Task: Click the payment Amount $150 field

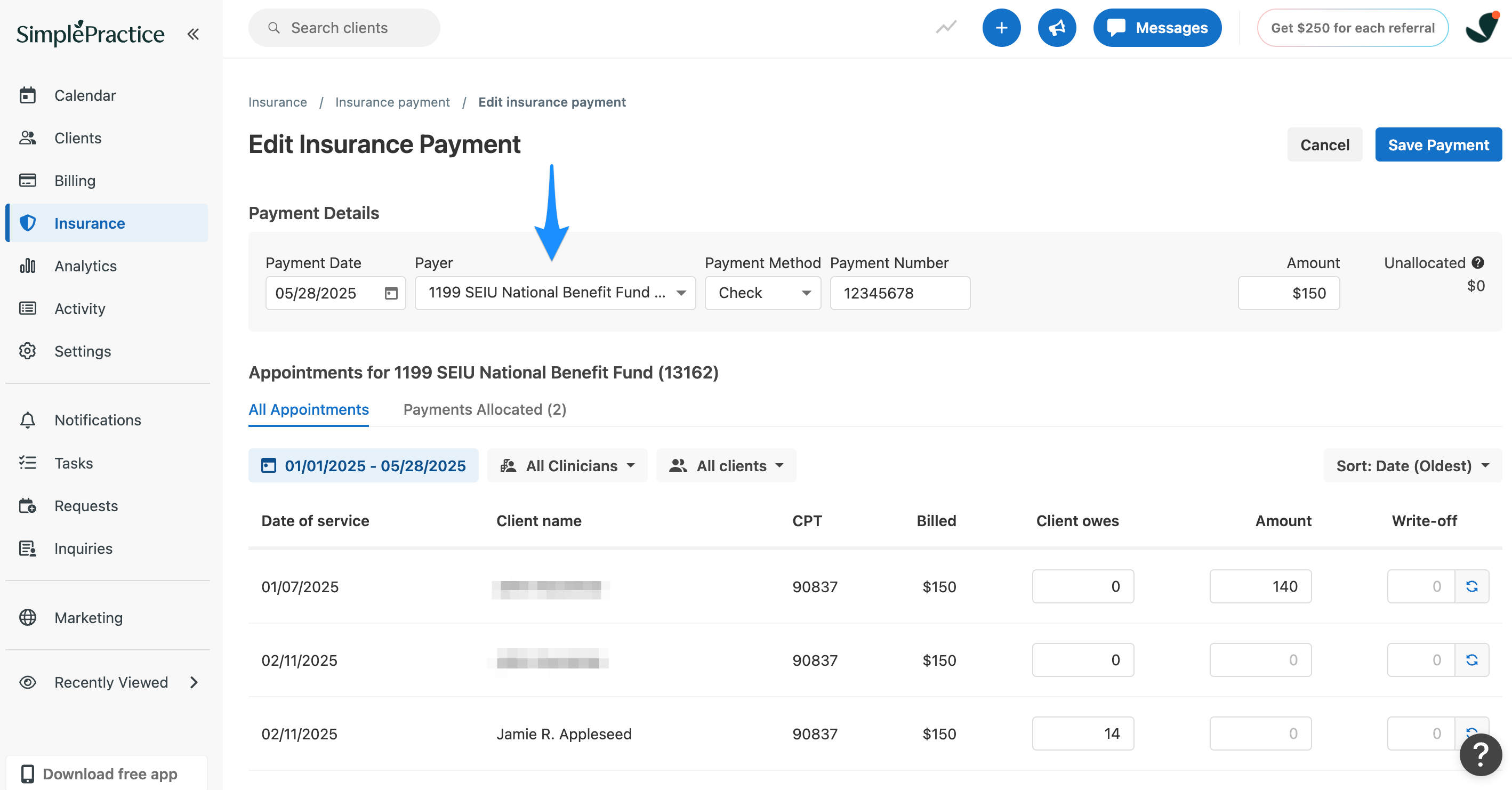Action: pos(1289,293)
